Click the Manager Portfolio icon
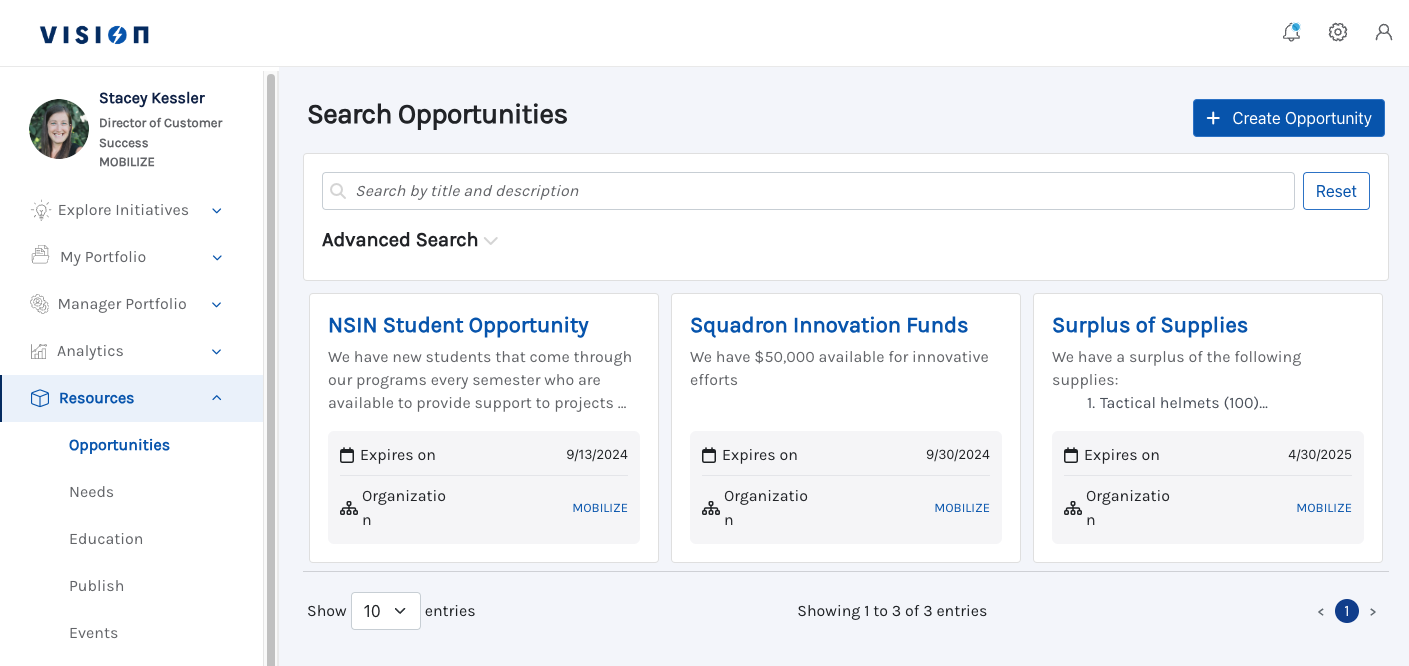This screenshot has width=1409, height=666. click(40, 304)
